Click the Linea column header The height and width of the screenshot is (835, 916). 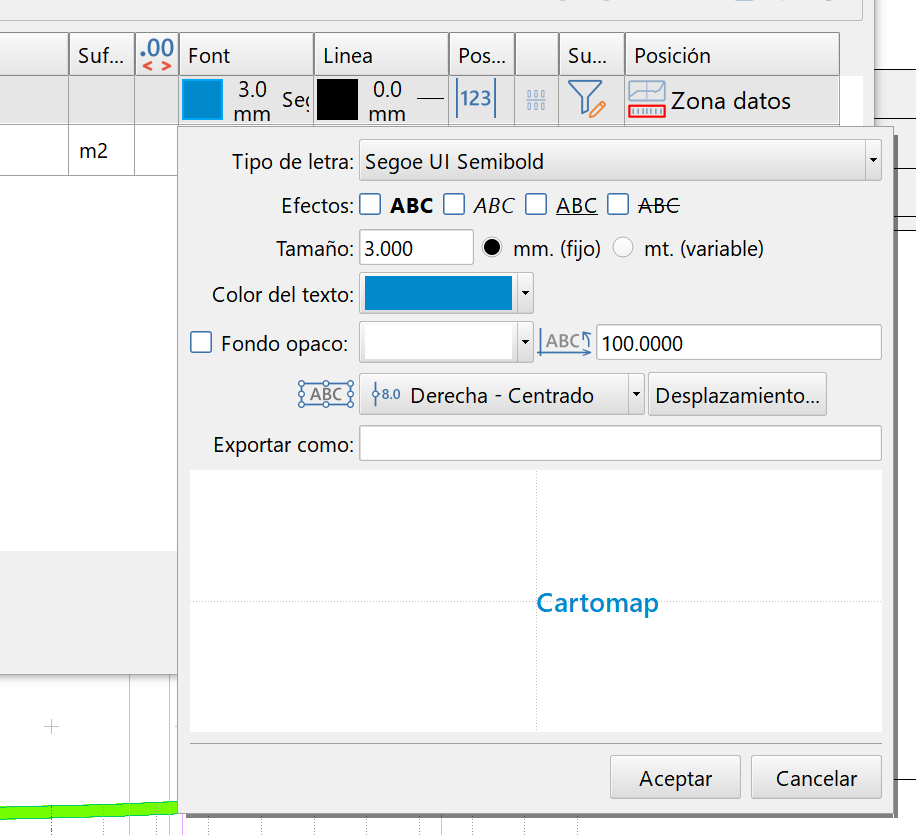point(347,55)
